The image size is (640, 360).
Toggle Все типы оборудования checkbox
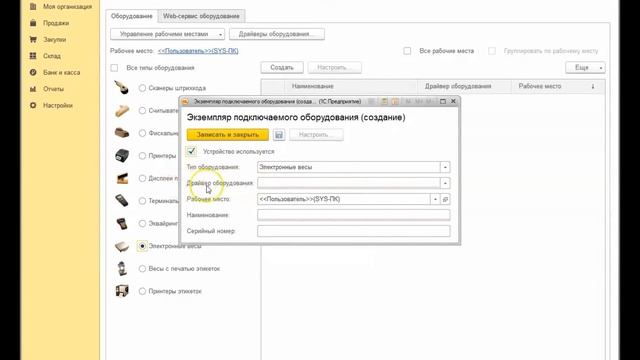114,68
